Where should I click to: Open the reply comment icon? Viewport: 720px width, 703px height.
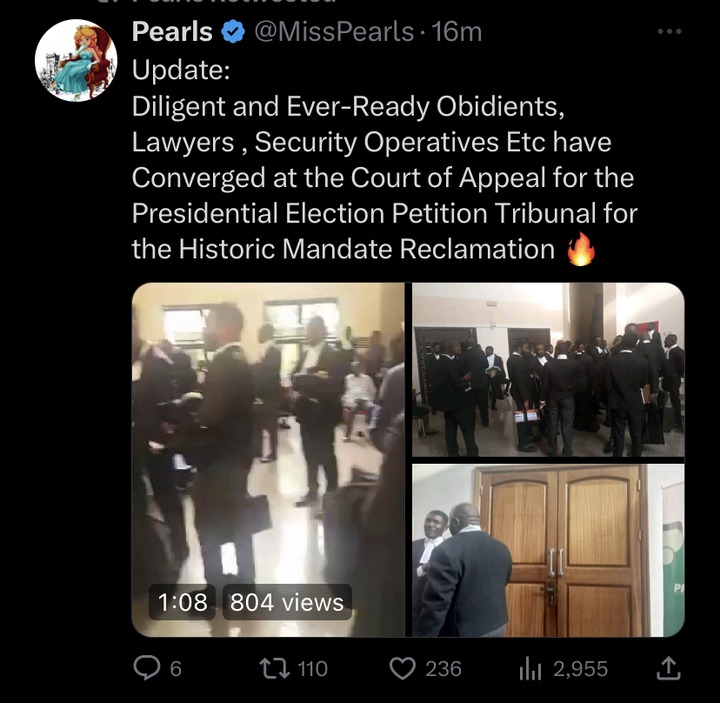click(x=147, y=668)
